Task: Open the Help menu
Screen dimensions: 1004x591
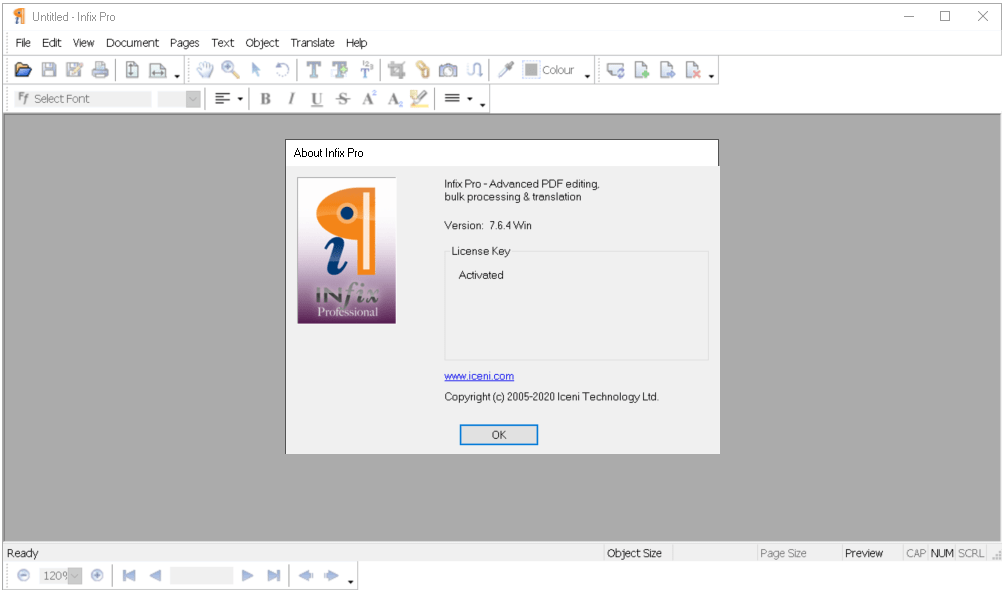Action: (x=357, y=43)
